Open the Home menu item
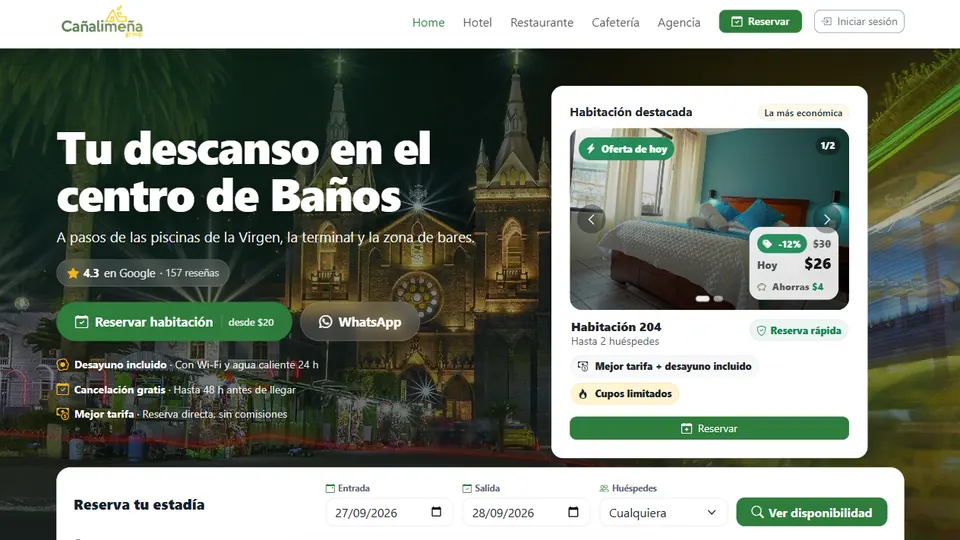The image size is (960, 540). pos(428,23)
